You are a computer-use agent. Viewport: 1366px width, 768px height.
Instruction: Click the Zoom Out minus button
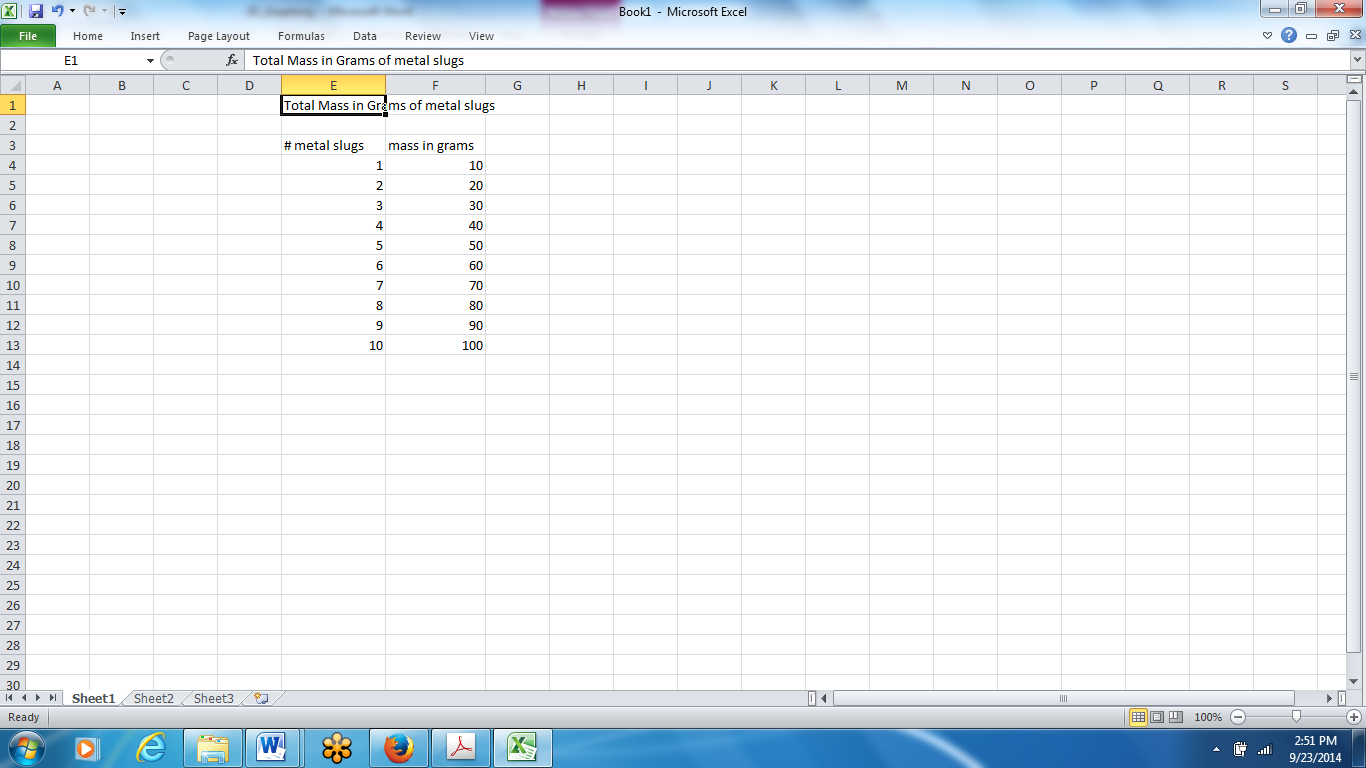click(x=1237, y=717)
